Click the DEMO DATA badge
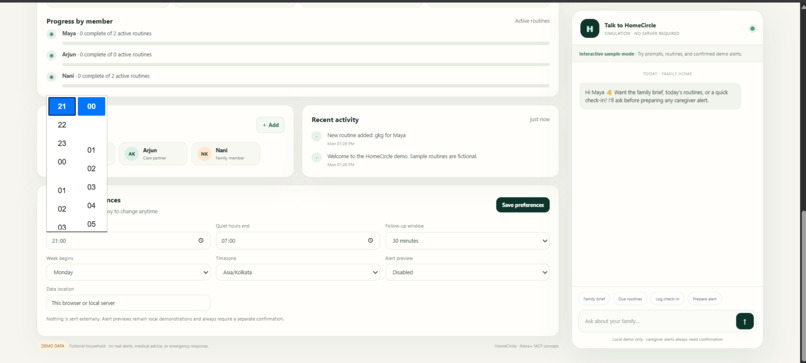 click(52, 346)
